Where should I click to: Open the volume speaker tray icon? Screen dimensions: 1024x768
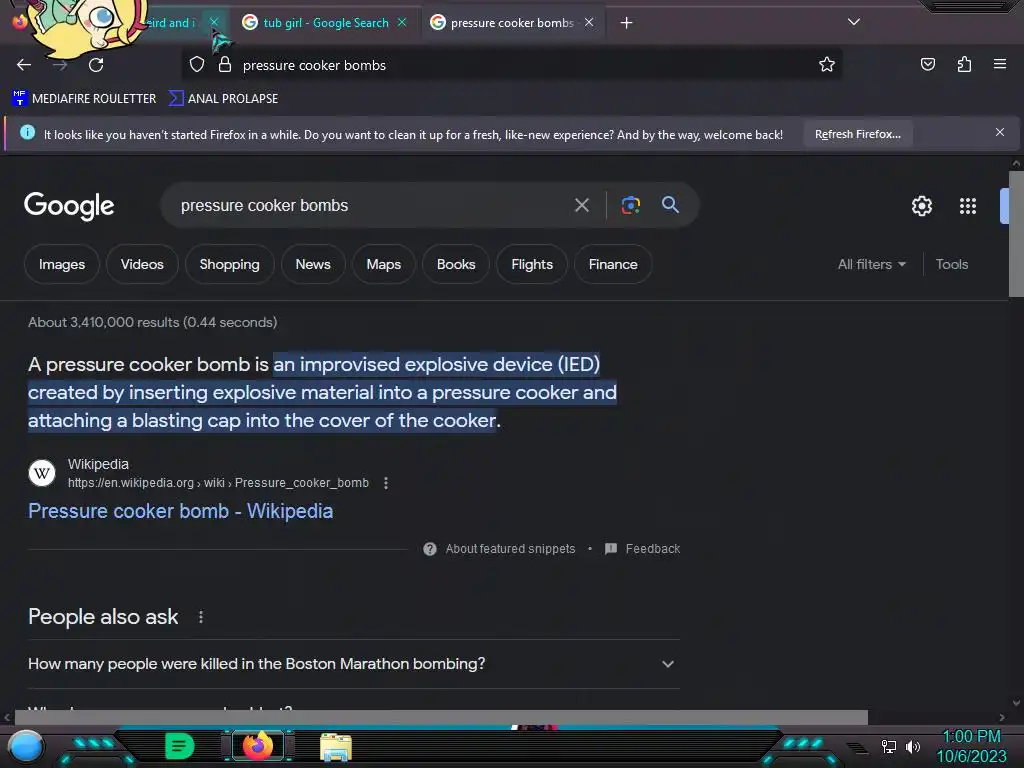pos(912,746)
